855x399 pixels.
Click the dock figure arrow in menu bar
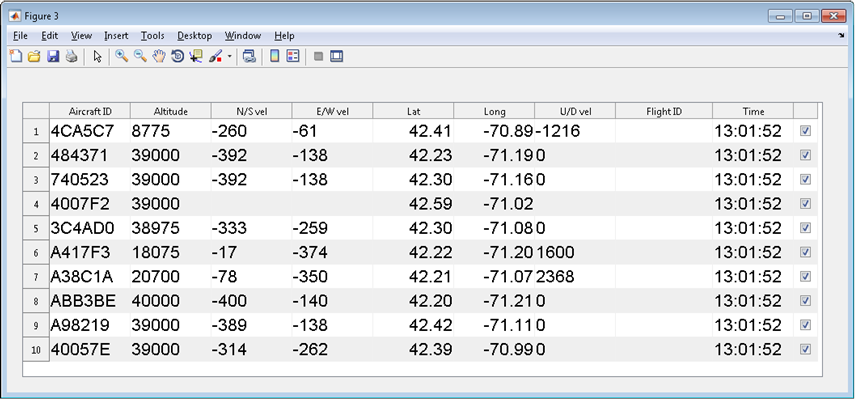tap(841, 36)
